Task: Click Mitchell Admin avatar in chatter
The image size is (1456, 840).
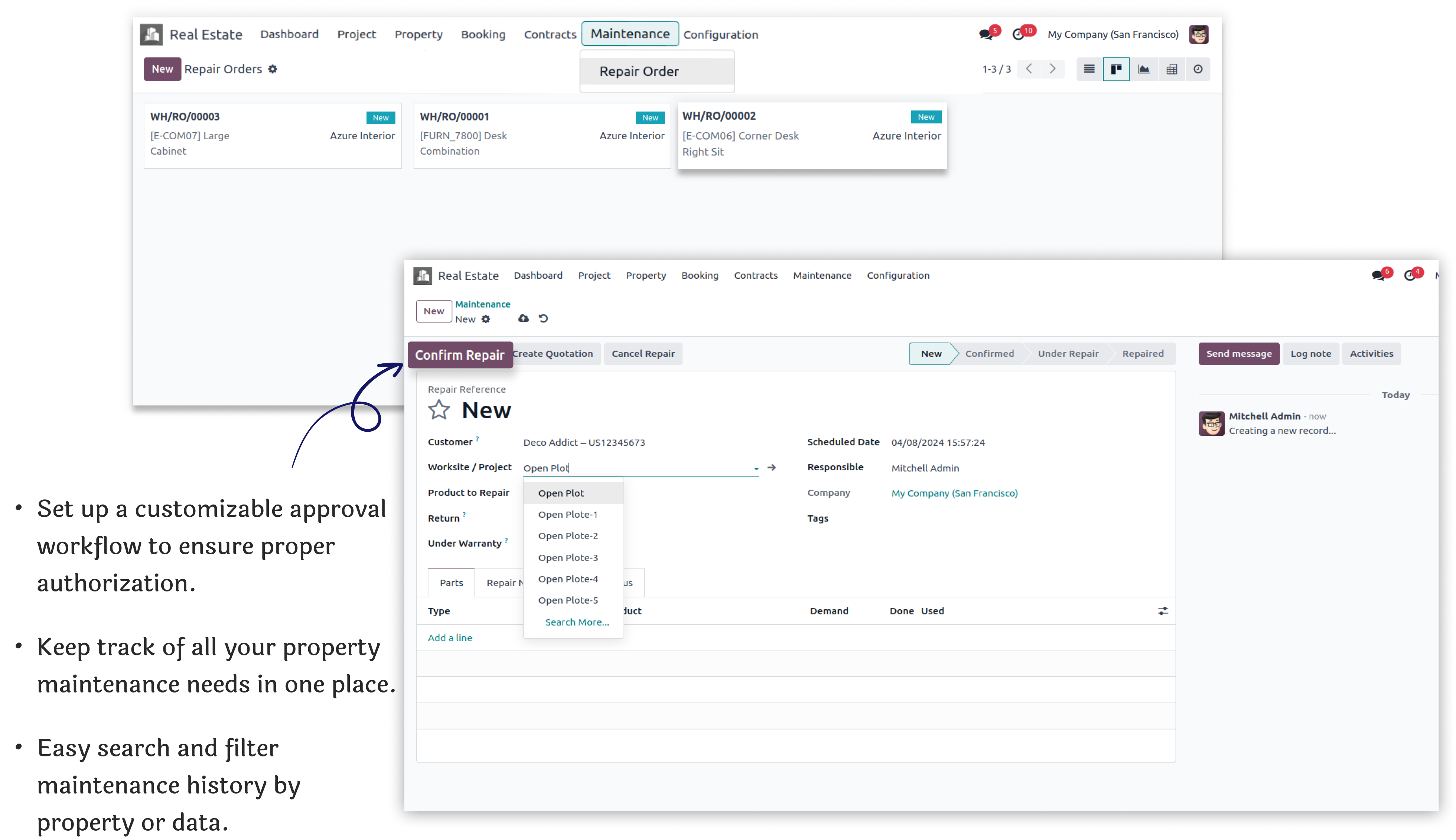Action: (1212, 424)
